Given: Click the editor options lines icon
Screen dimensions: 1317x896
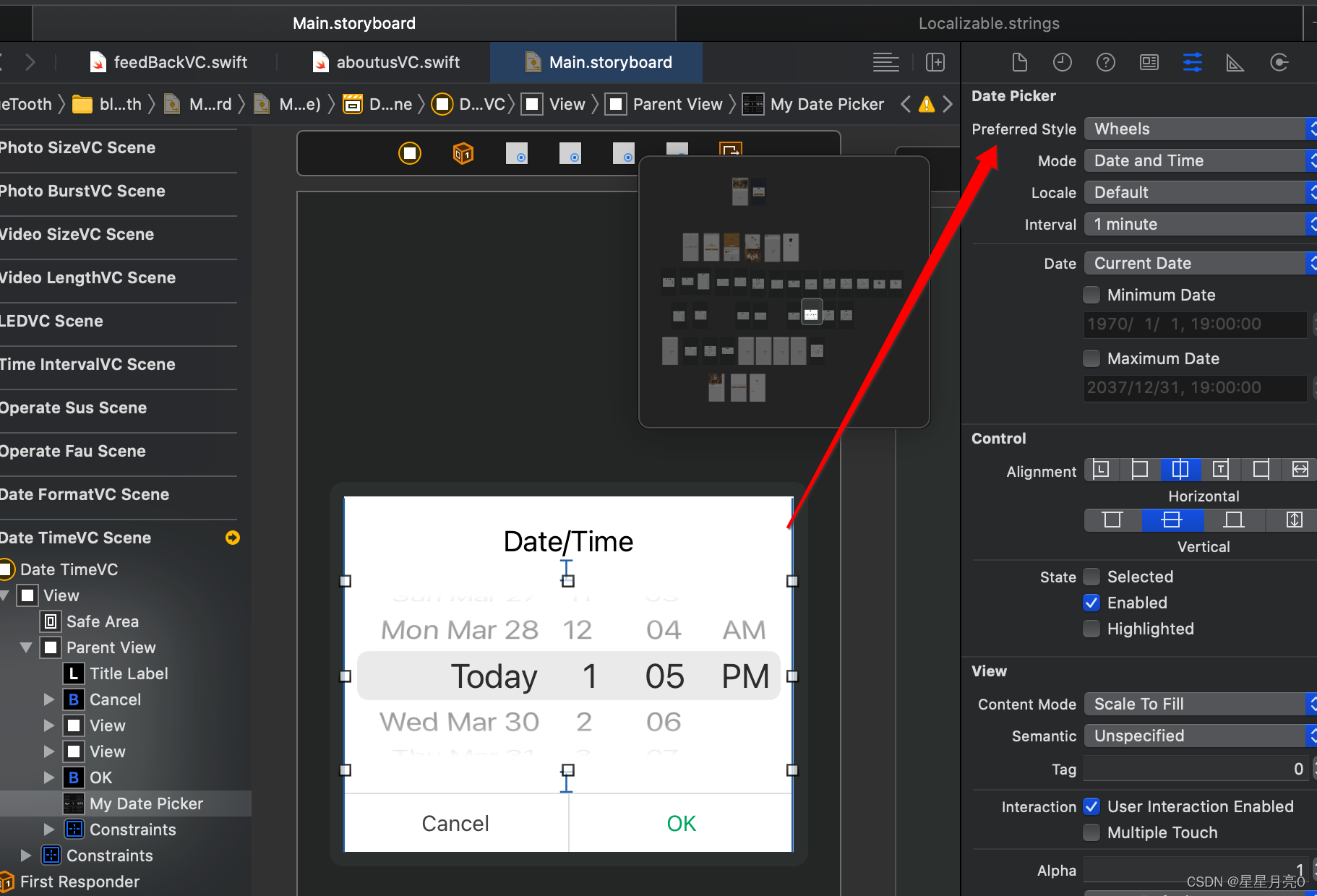Looking at the screenshot, I should point(885,63).
